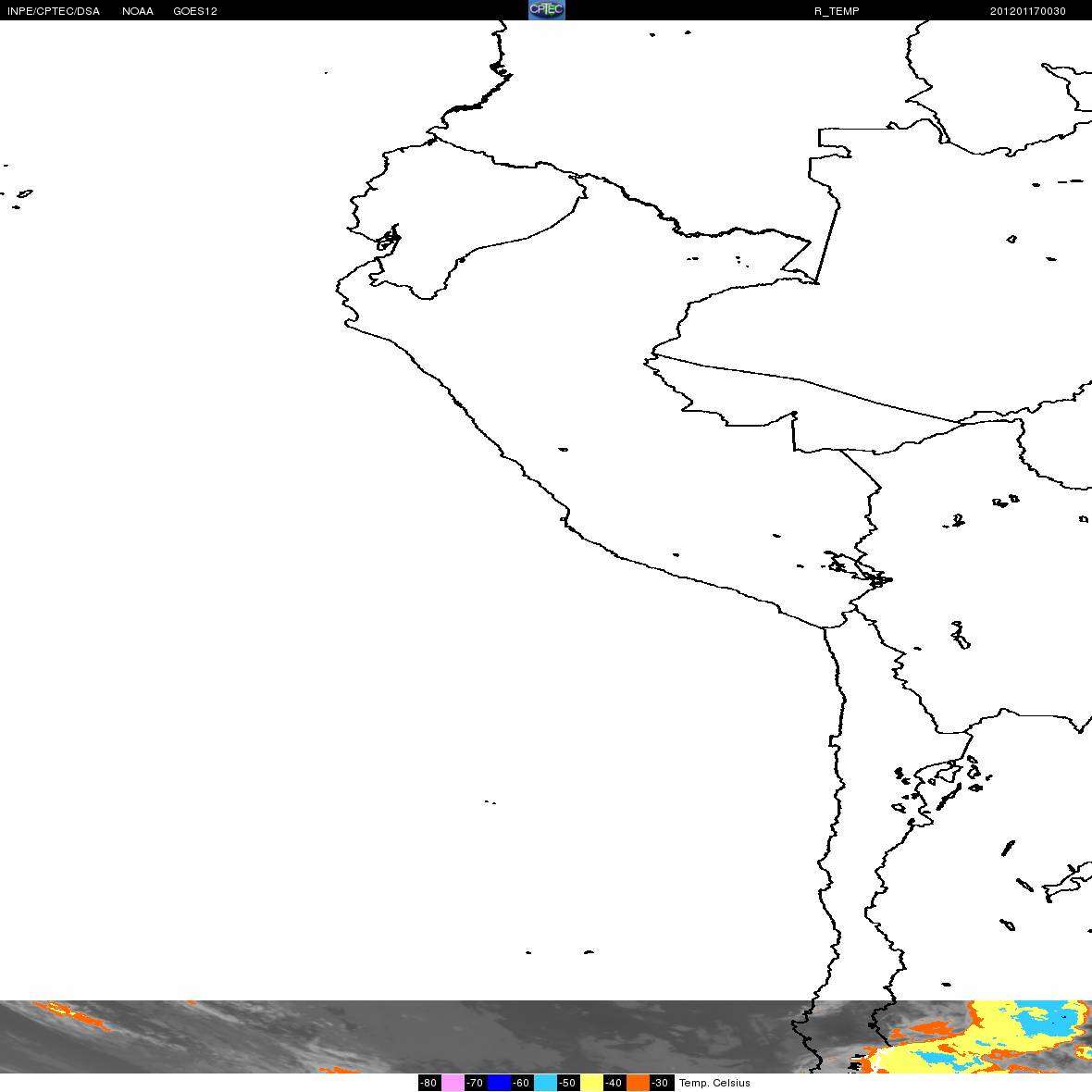
Task: Select the R_TEMP product label
Action: pyautogui.click(x=837, y=11)
